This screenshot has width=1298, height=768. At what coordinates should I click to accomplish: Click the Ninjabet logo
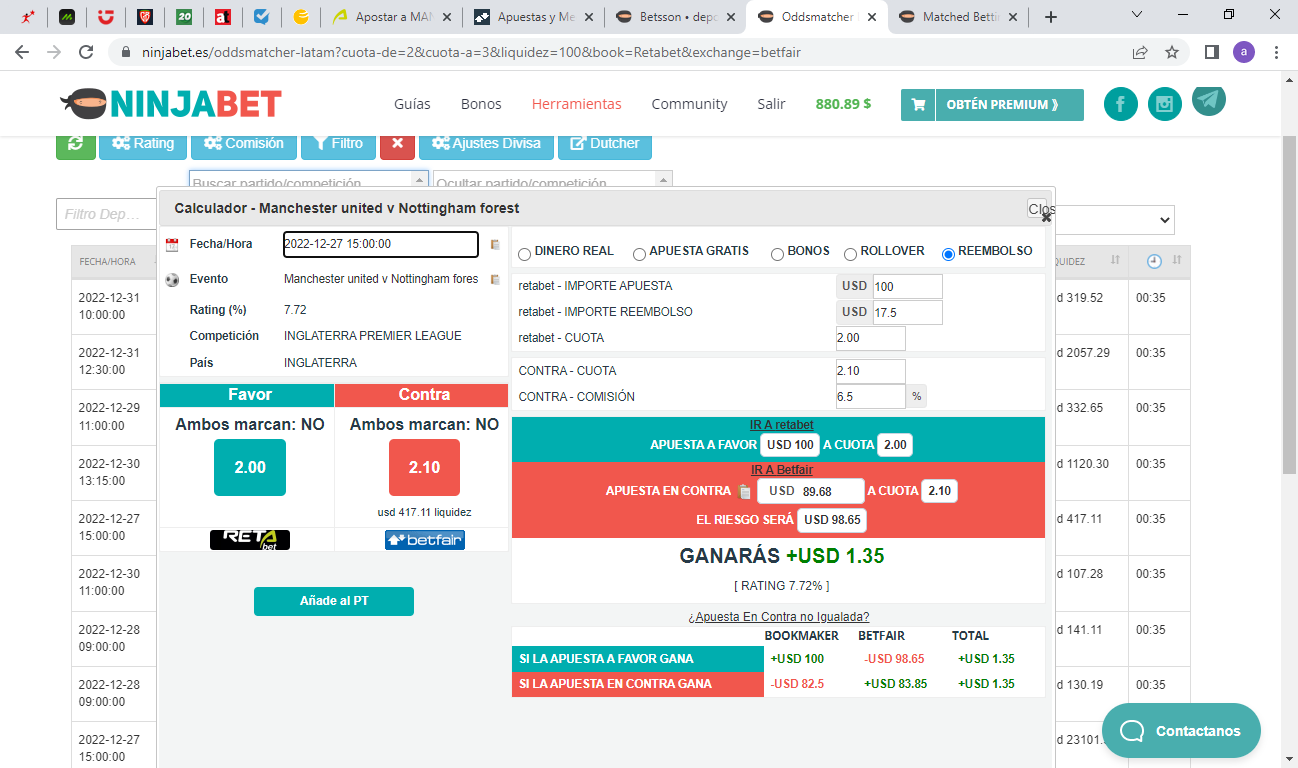170,103
